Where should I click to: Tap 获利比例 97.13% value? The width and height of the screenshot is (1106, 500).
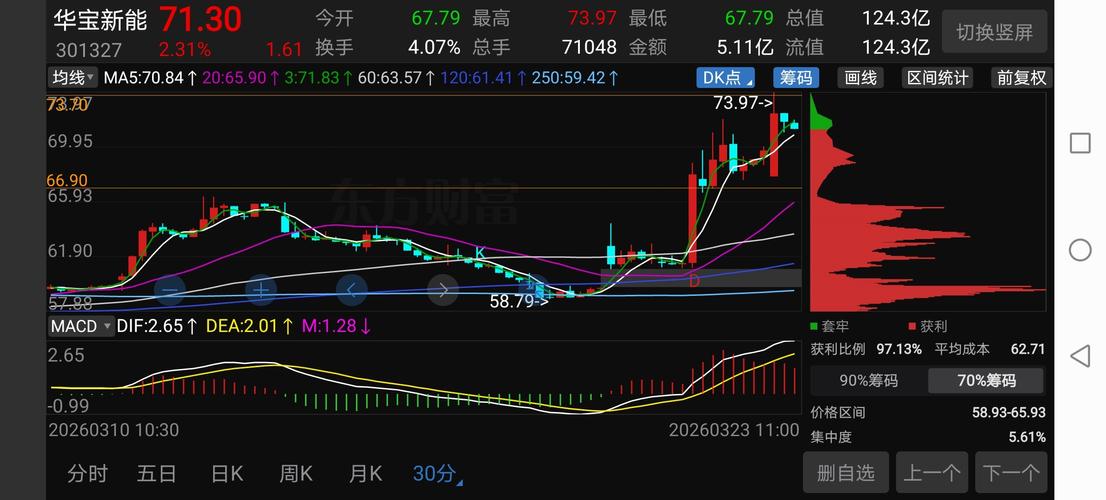(x=899, y=349)
